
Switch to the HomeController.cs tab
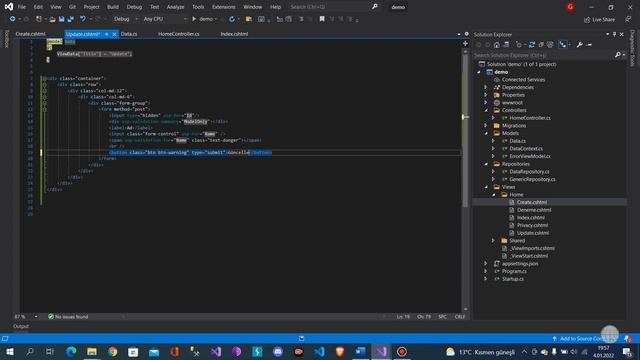point(179,34)
